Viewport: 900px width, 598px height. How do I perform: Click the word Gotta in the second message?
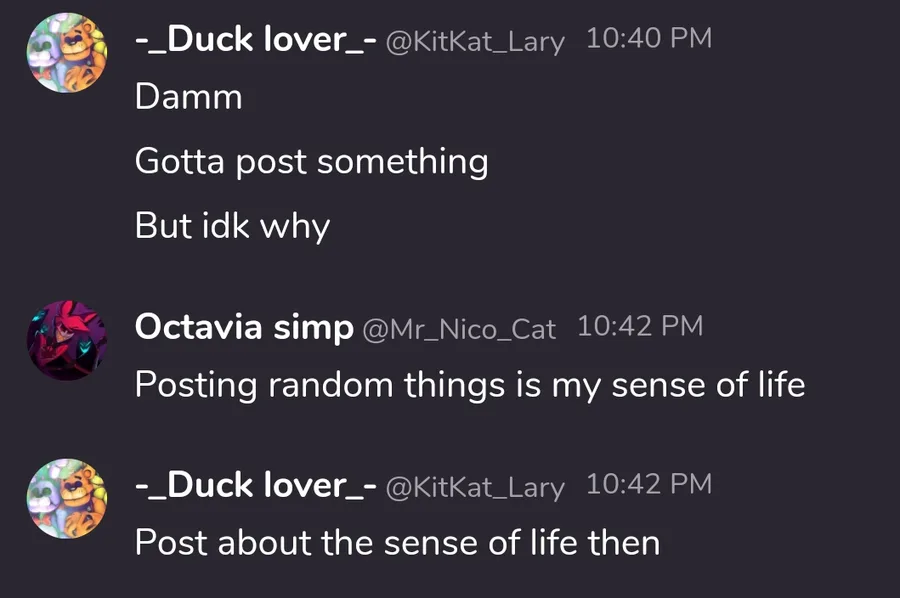[x=180, y=161]
